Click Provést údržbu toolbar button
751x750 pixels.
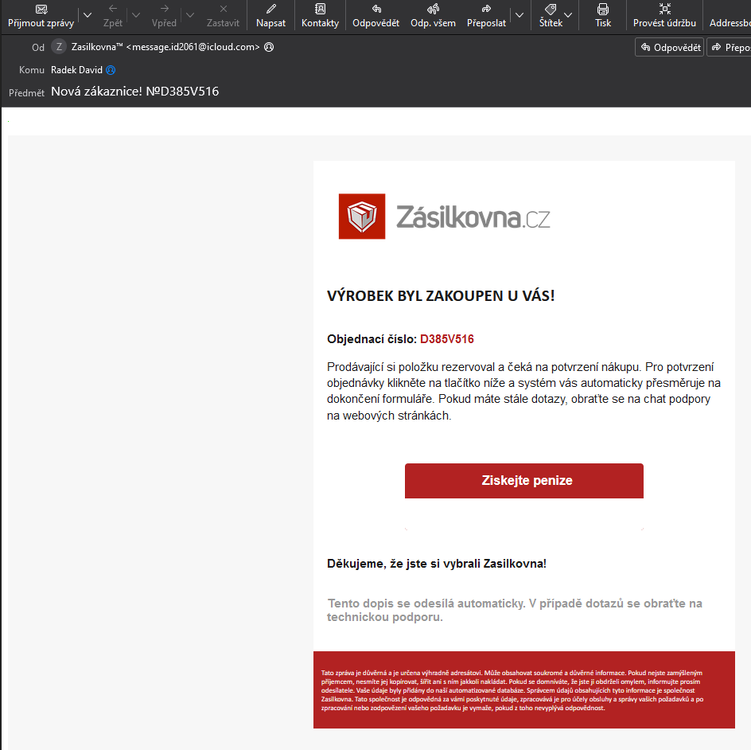664,16
